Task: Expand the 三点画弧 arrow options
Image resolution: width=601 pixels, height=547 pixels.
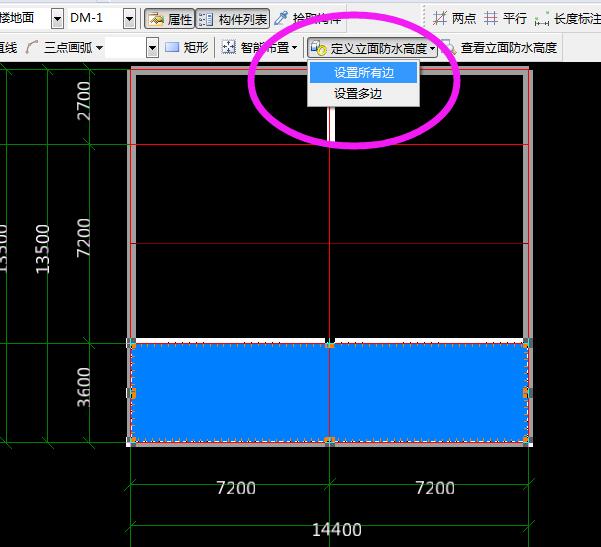Action: click(99, 48)
